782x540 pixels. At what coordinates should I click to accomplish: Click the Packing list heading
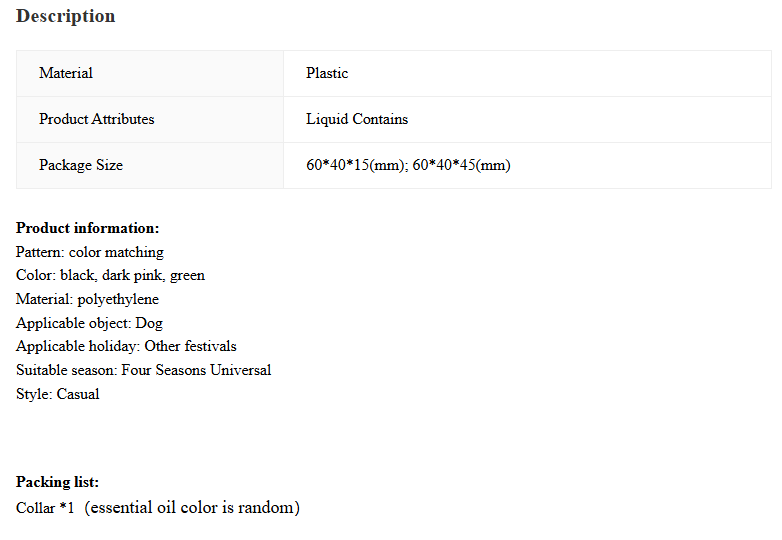coord(57,482)
